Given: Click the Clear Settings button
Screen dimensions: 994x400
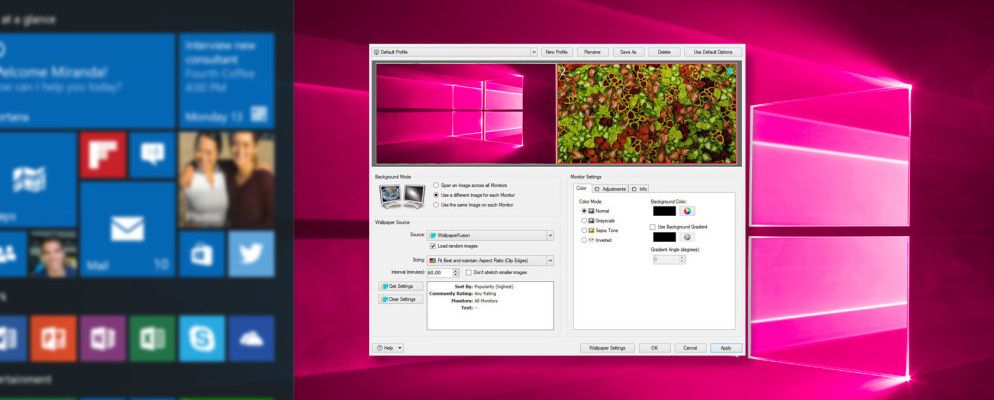Looking at the screenshot, I should click(x=401, y=299).
